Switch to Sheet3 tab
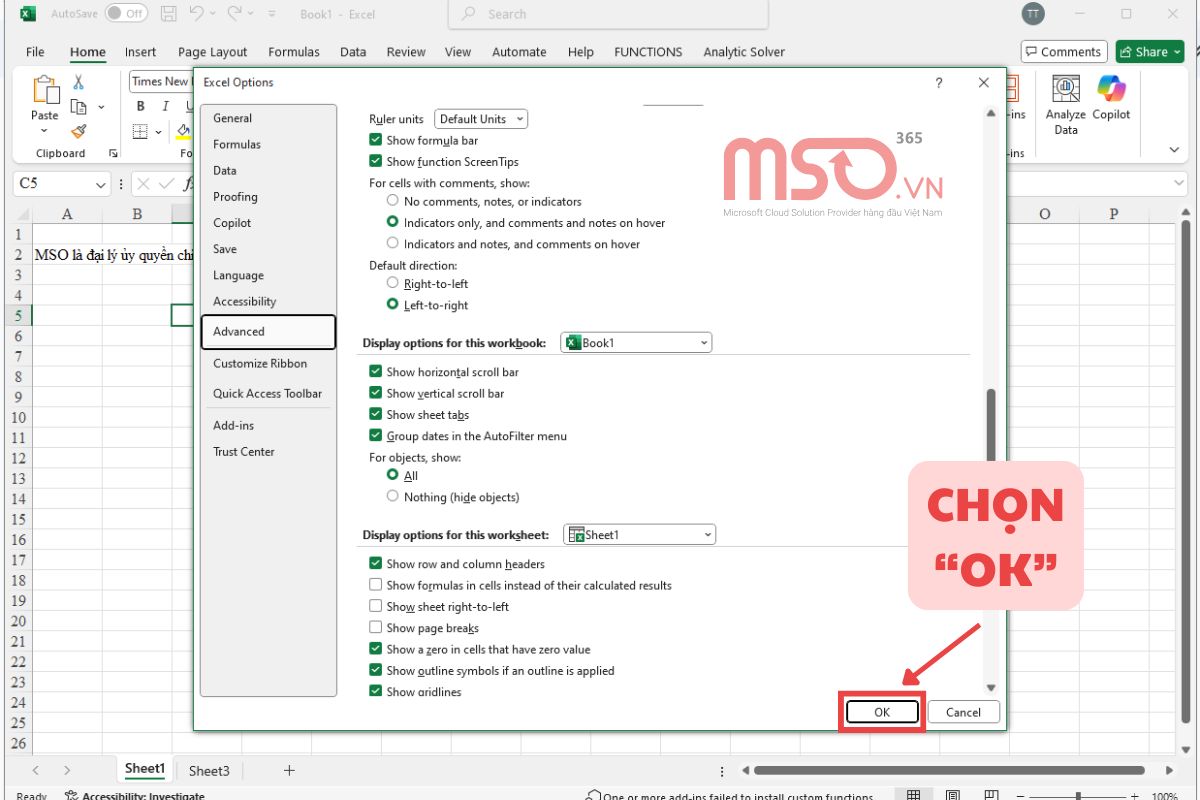 coord(209,770)
